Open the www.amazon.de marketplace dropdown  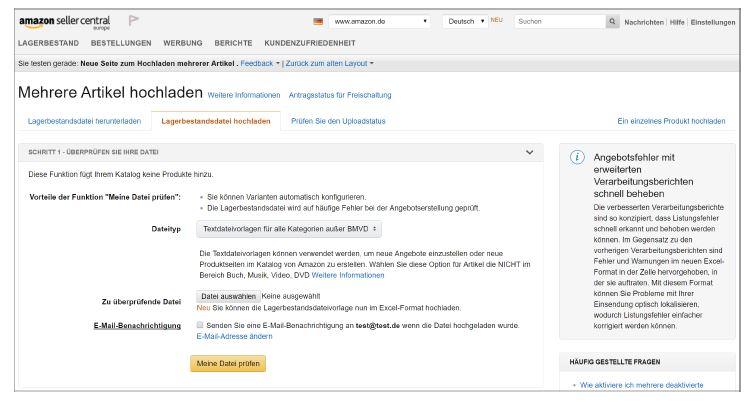(x=380, y=21)
